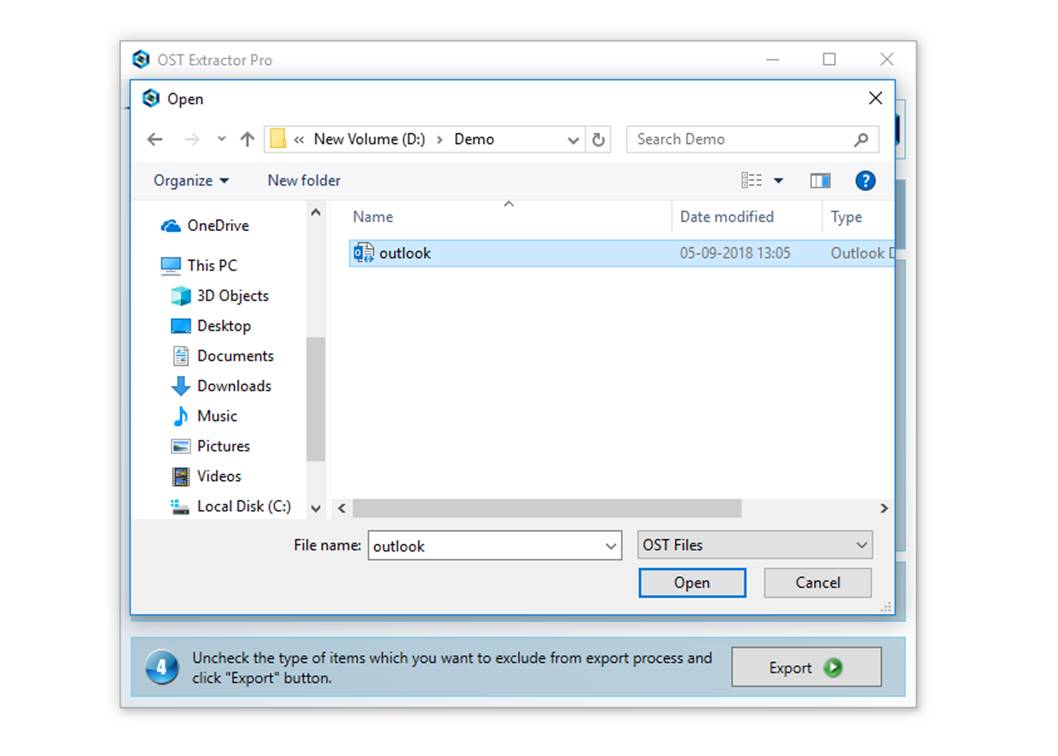Navigate up one folder level
Screen dimensions: 1058x756
click(x=246, y=139)
